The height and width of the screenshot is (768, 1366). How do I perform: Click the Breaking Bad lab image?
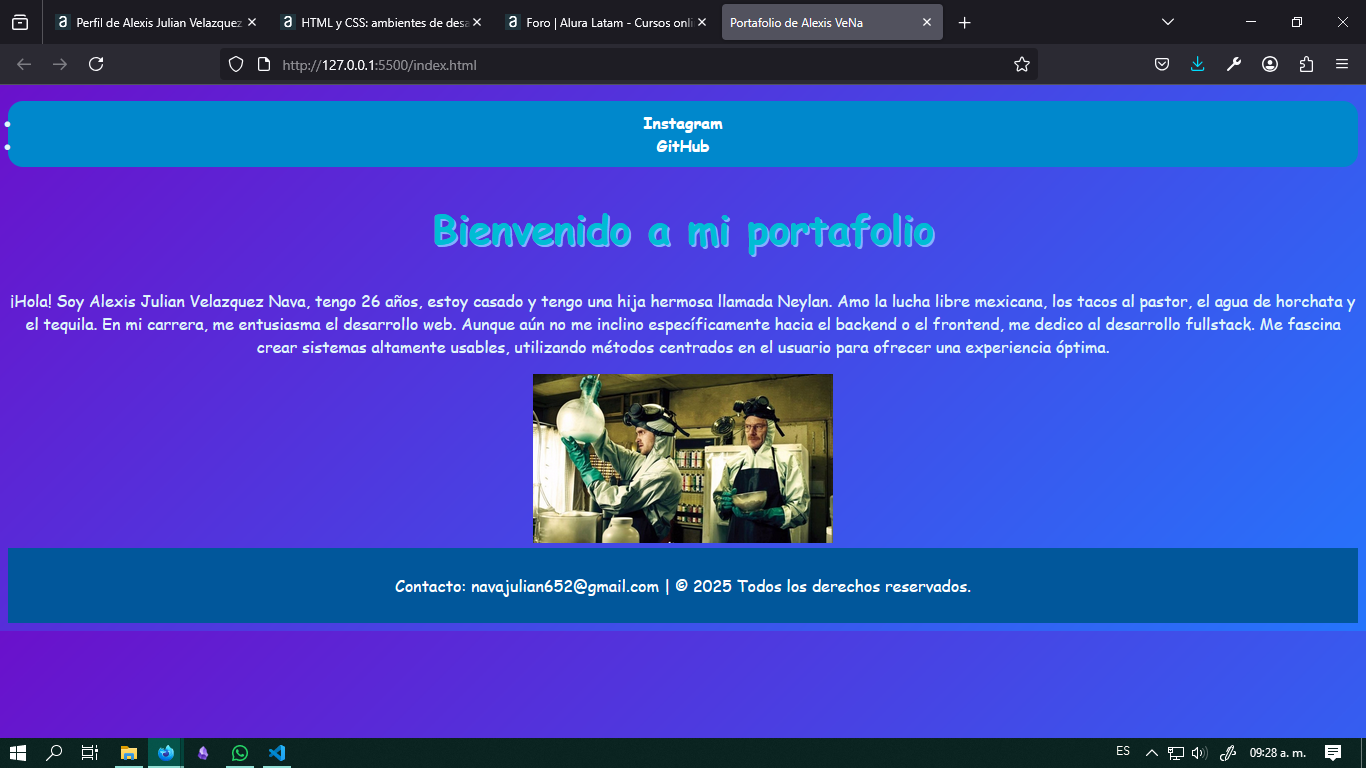(683, 459)
